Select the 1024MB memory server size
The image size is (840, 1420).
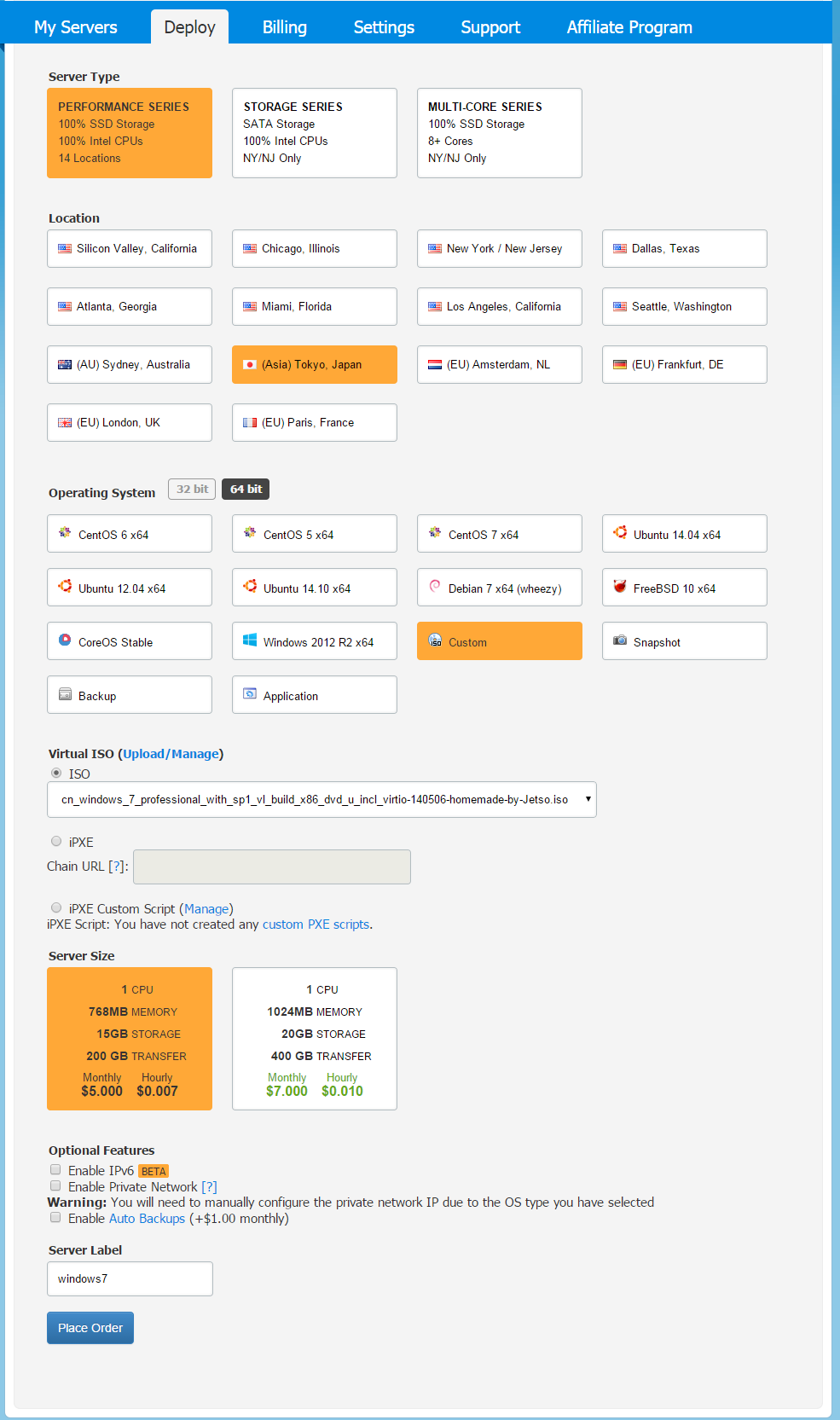(315, 1038)
